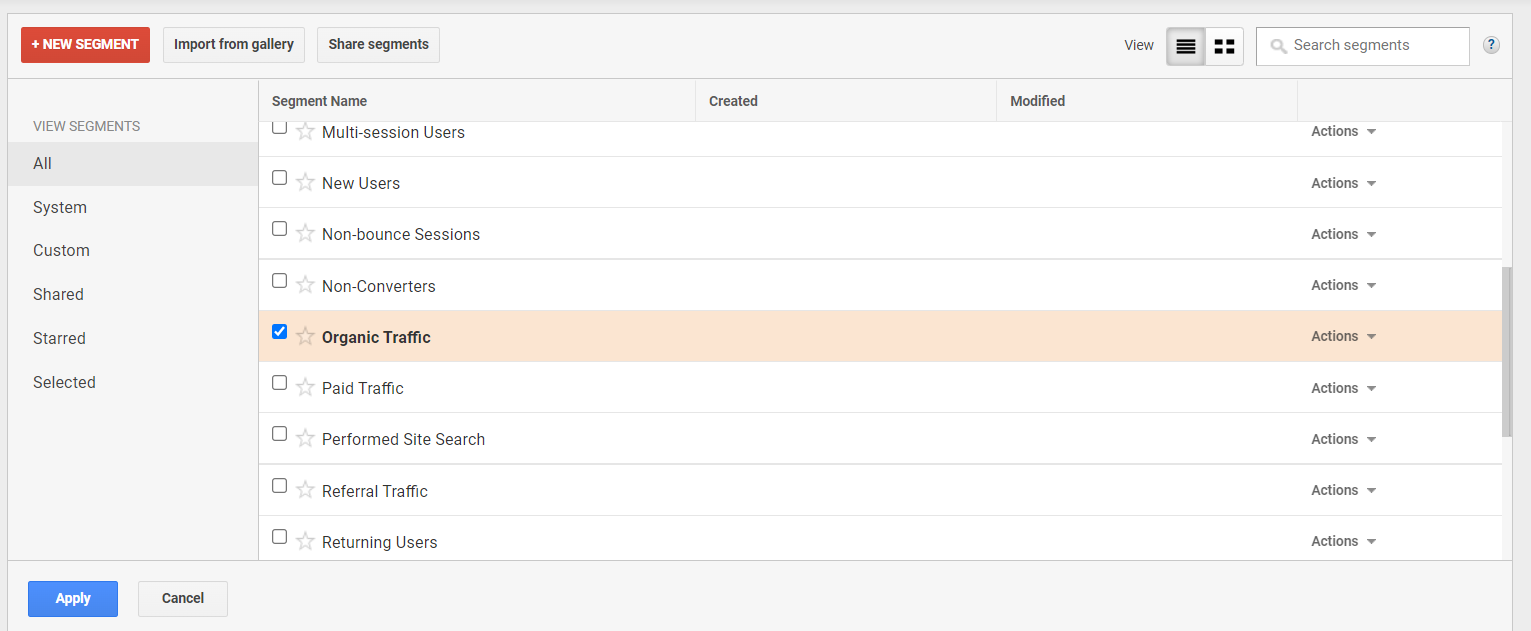Switch to grid view layout

[x=1224, y=46]
